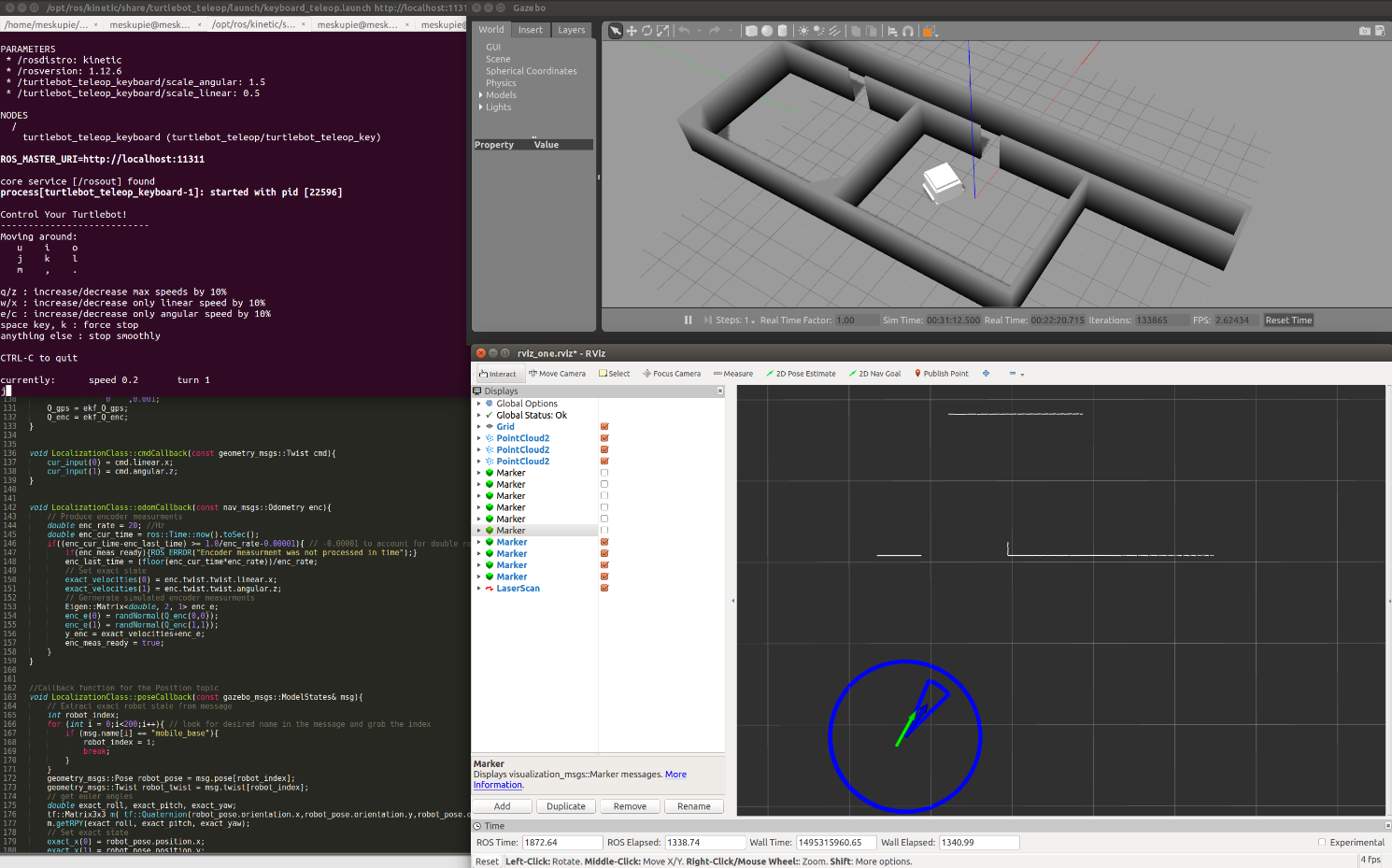Select the RViz Move Camera tool

click(x=558, y=374)
